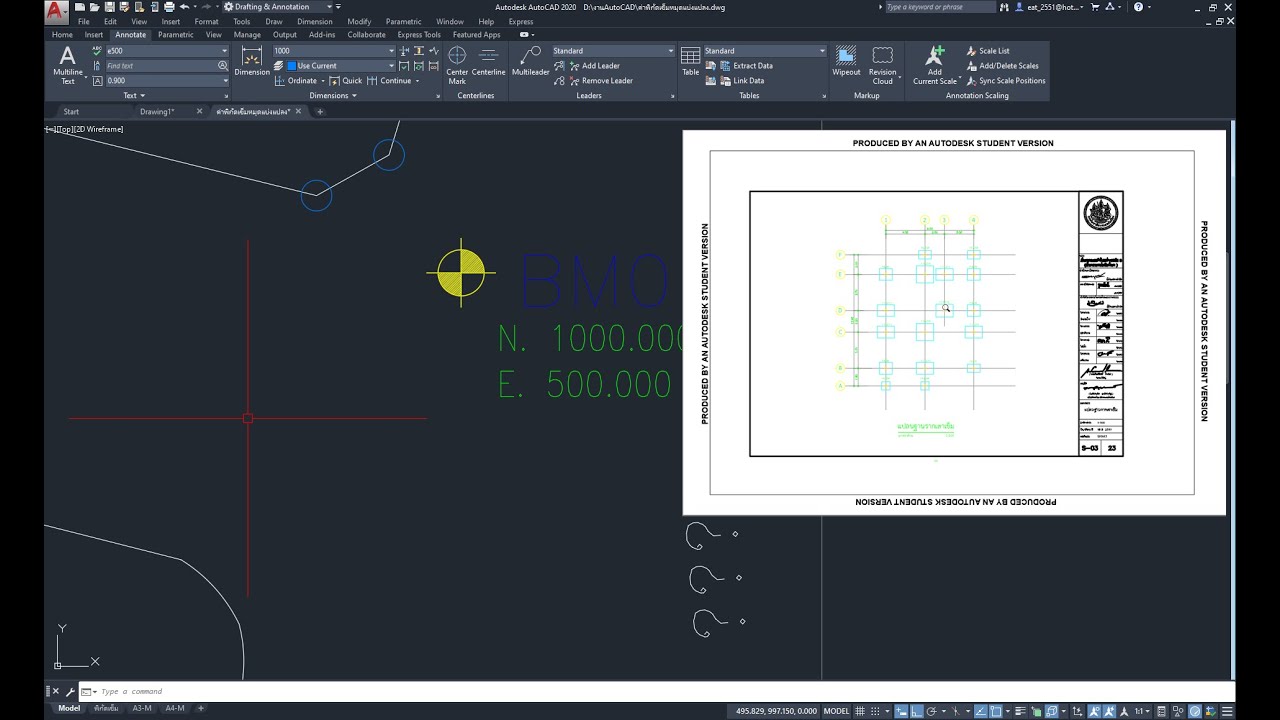Select the Quick dimension tool

pyautogui.click(x=347, y=81)
